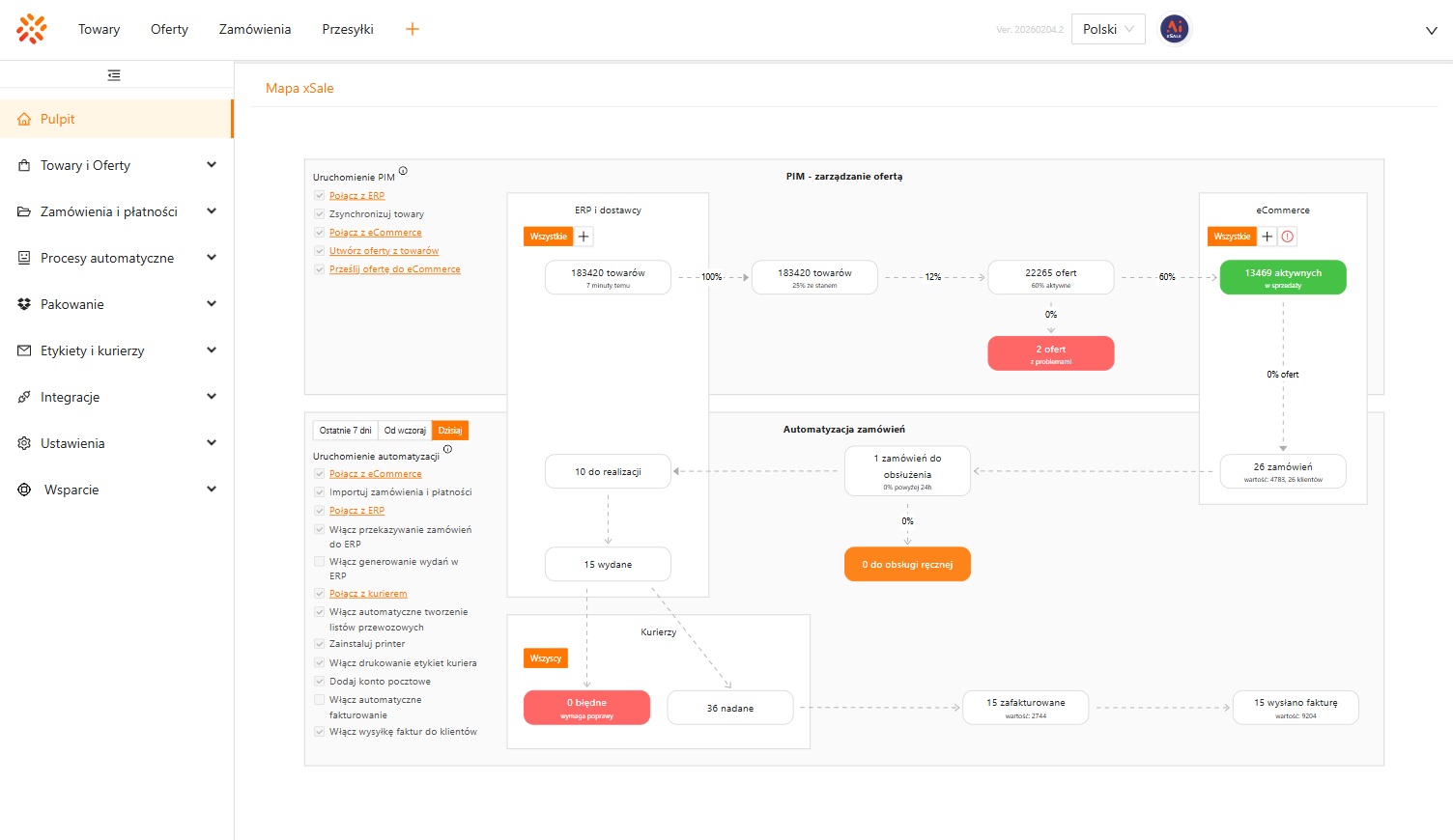Viewport: 1453px width, 840px height.
Task: Toggle the Zainstaluj printer checkbox
Action: coord(320,644)
